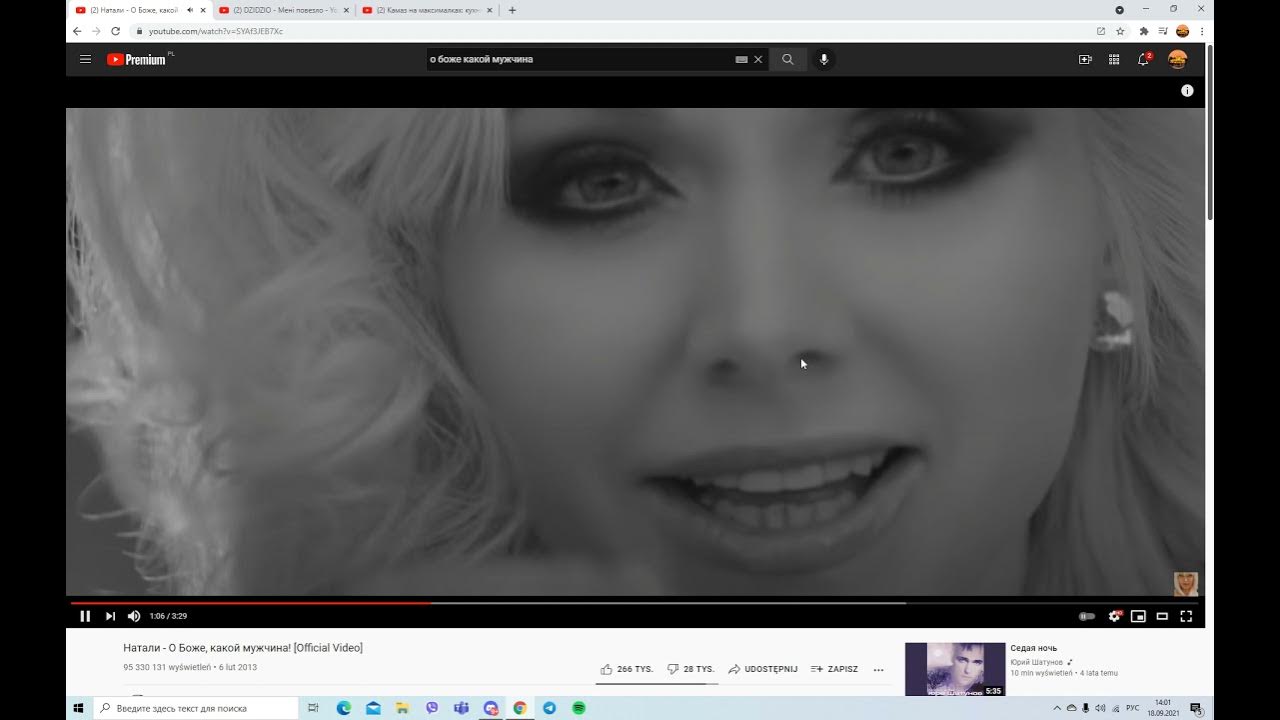Switch to miniplayer mode

1138,616
